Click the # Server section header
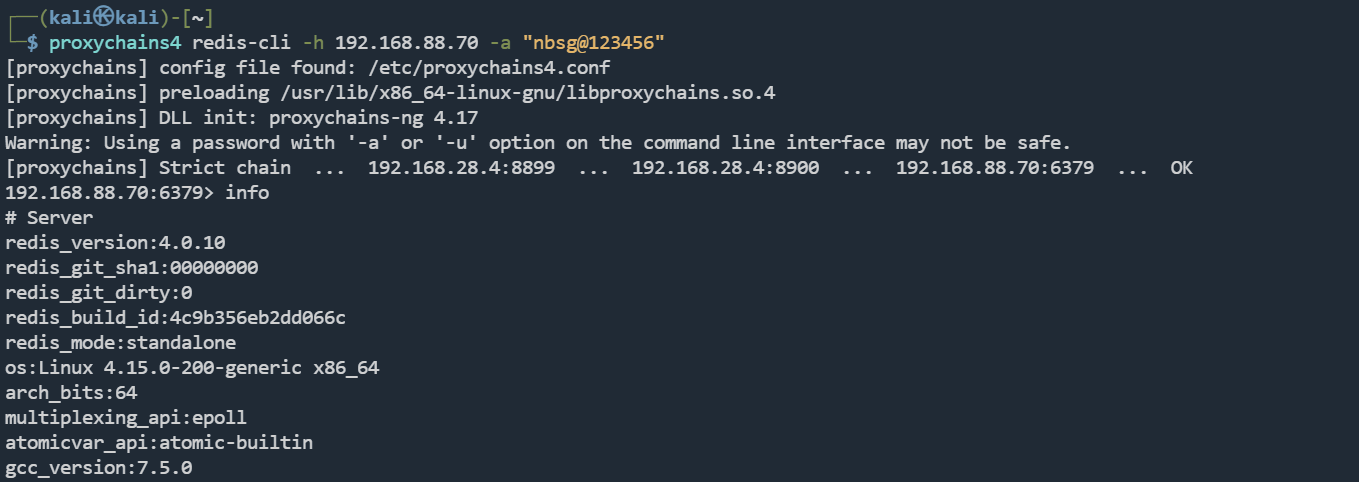Viewport: 1359px width, 482px height. 48,218
